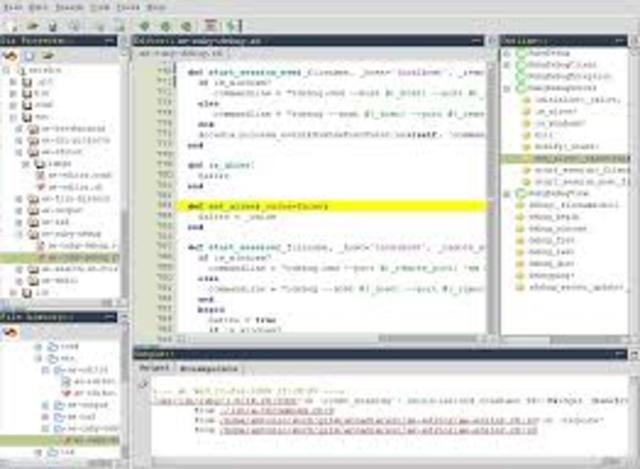This screenshot has height=469, width=640.
Task: Select is_alive? in the outline panel
Action: 556,111
